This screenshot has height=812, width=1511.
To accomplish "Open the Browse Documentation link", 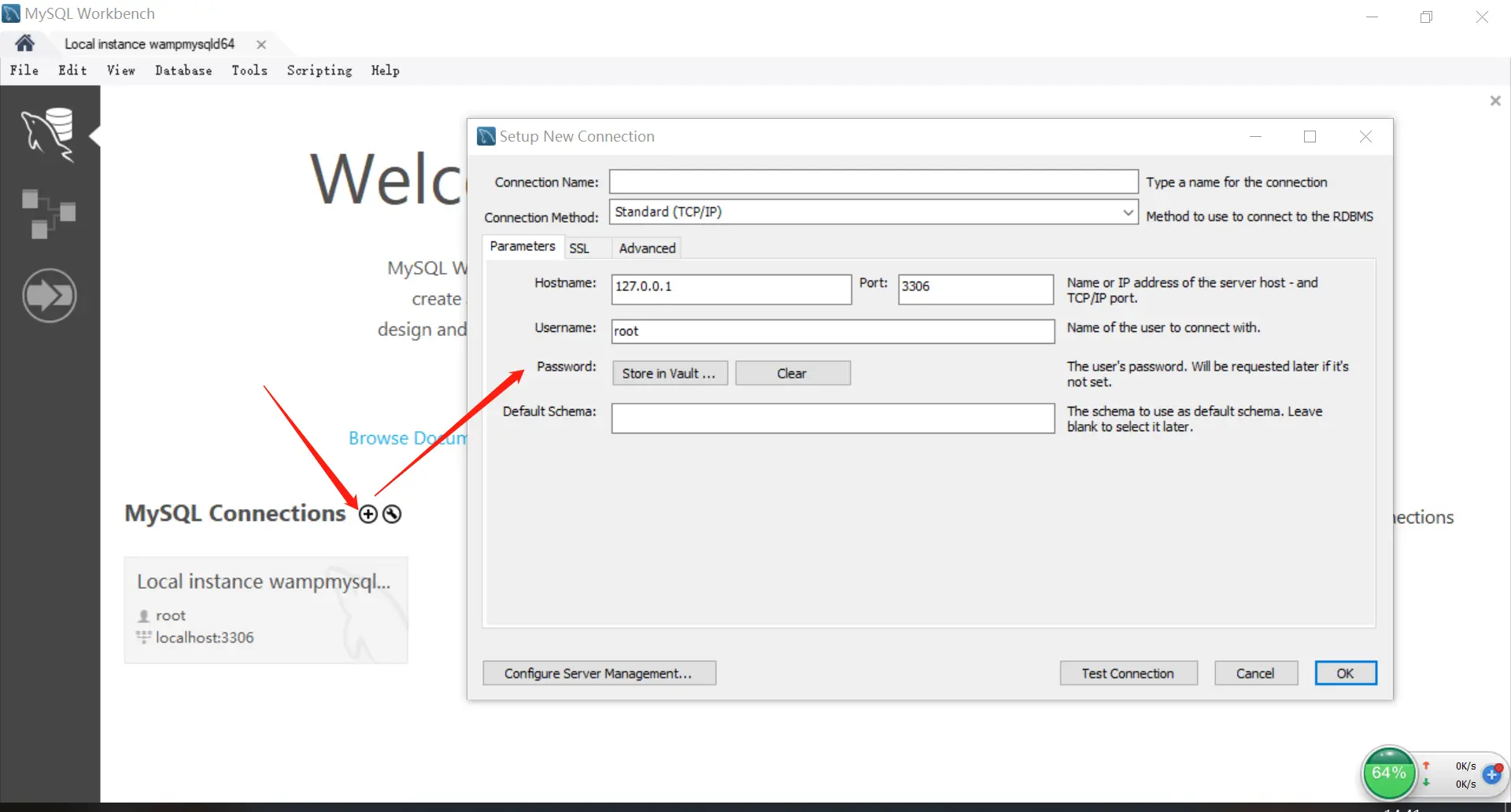I will [x=408, y=437].
